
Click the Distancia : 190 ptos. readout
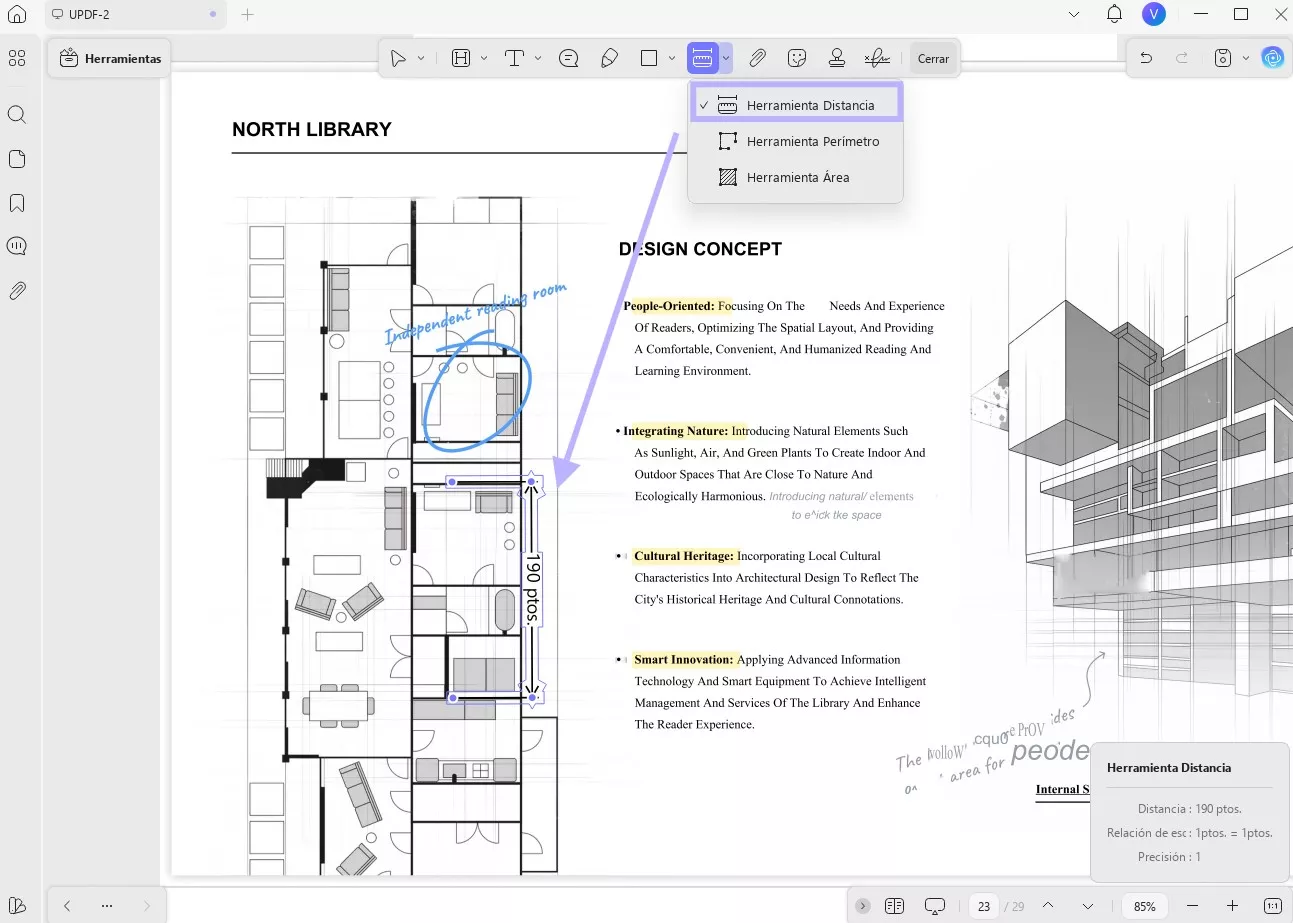[x=1190, y=808]
